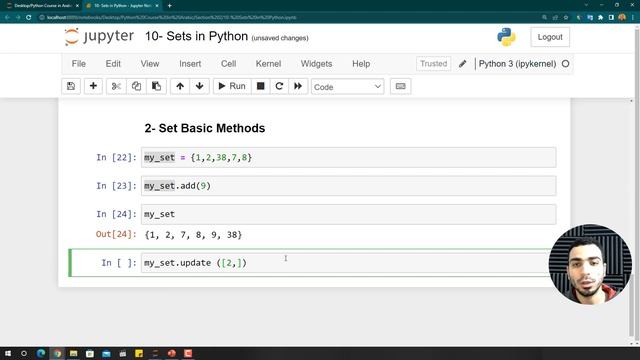This screenshot has height=360, width=640.
Task: Open the command palette keyboard icon
Action: coord(400,86)
